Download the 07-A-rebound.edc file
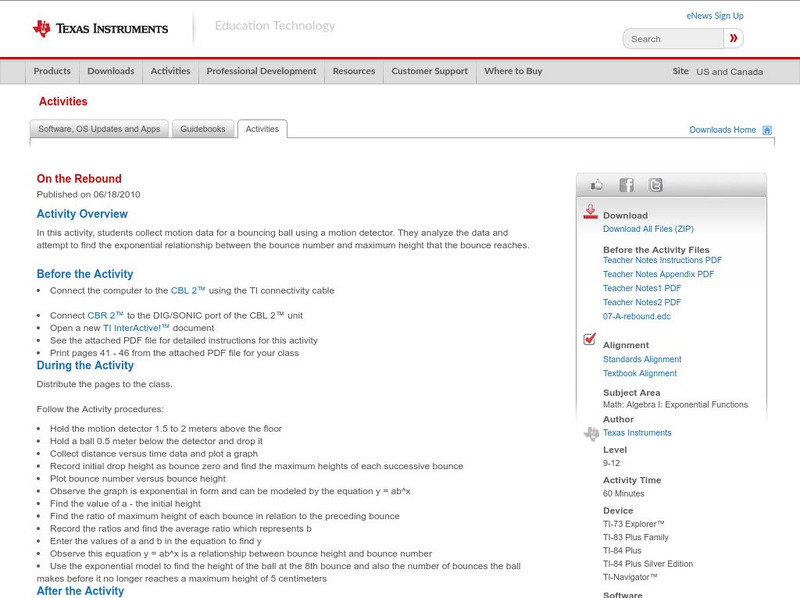The height and width of the screenshot is (598, 800). click(637, 316)
